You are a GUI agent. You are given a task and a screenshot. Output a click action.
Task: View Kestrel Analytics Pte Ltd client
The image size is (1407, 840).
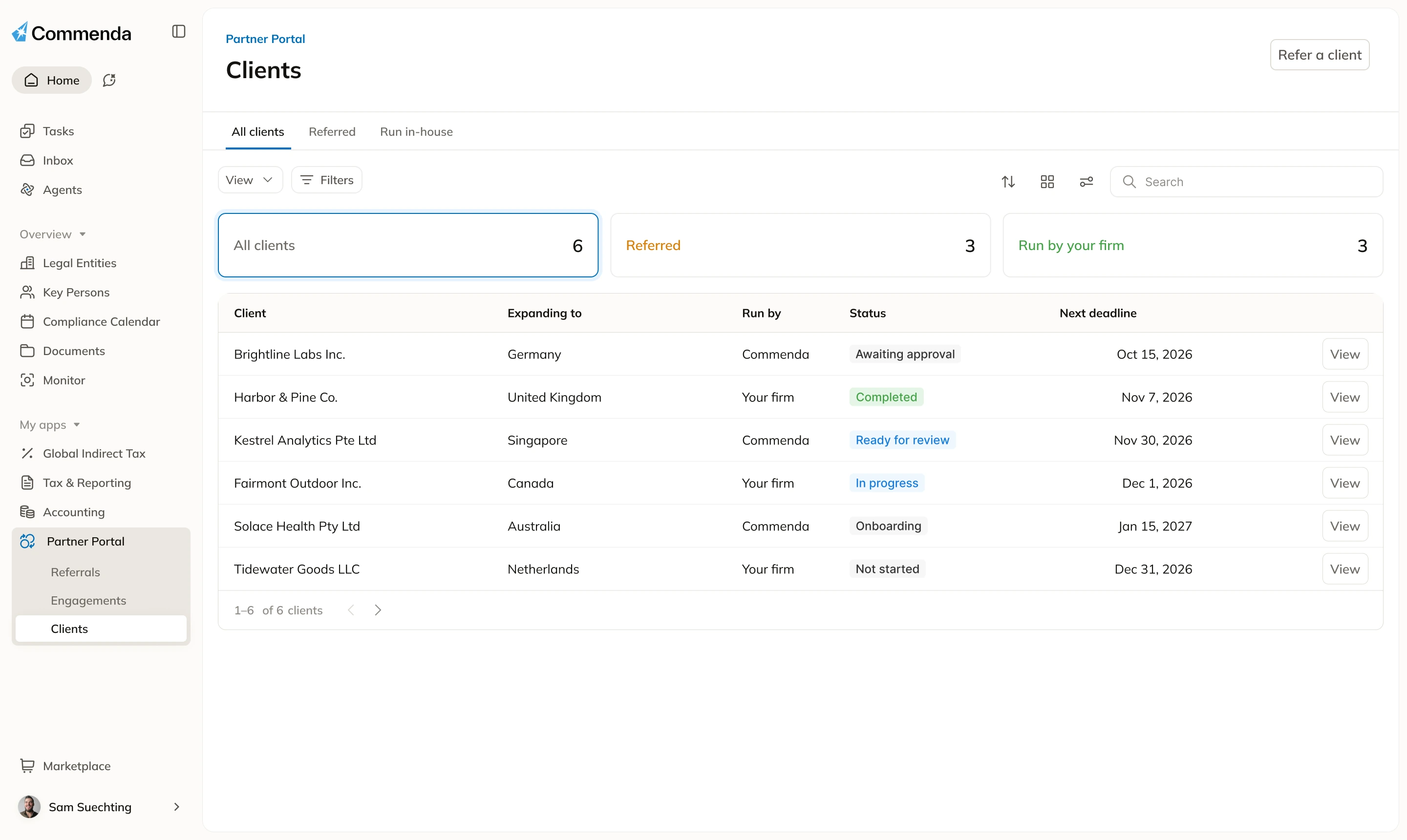(1345, 441)
